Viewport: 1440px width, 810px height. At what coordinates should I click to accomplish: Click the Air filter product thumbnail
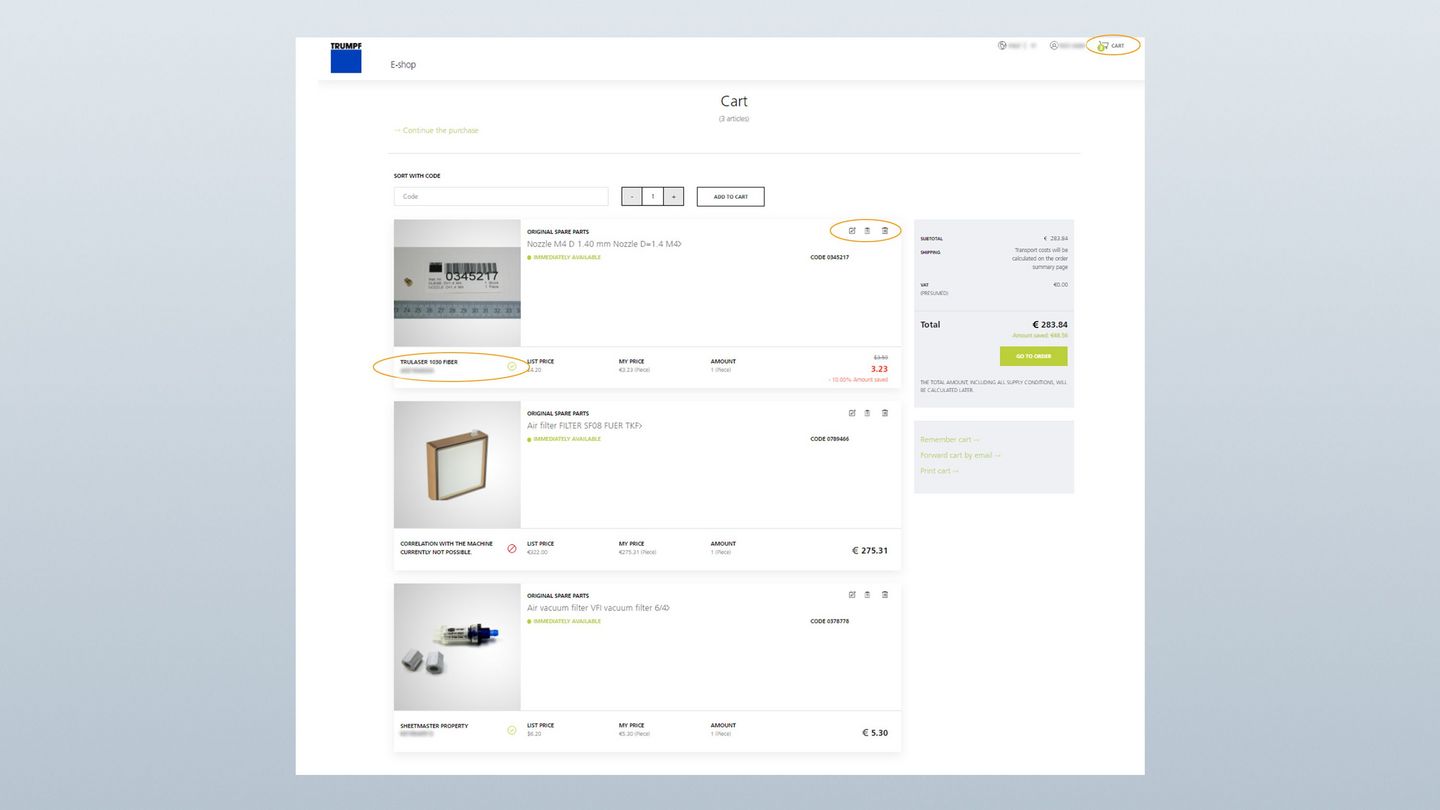(x=457, y=465)
